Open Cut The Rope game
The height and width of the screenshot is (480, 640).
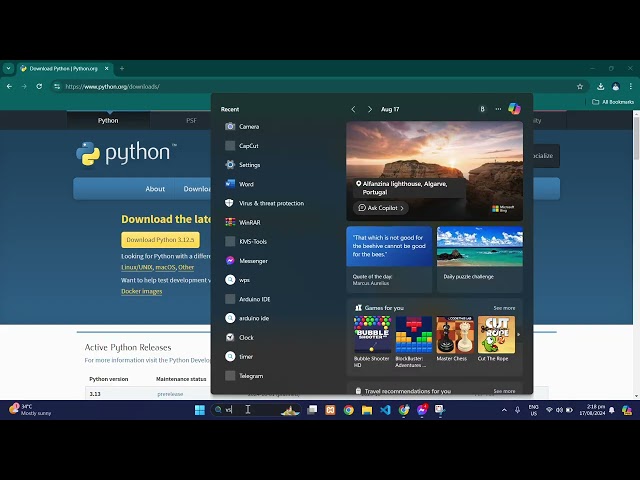click(496, 339)
